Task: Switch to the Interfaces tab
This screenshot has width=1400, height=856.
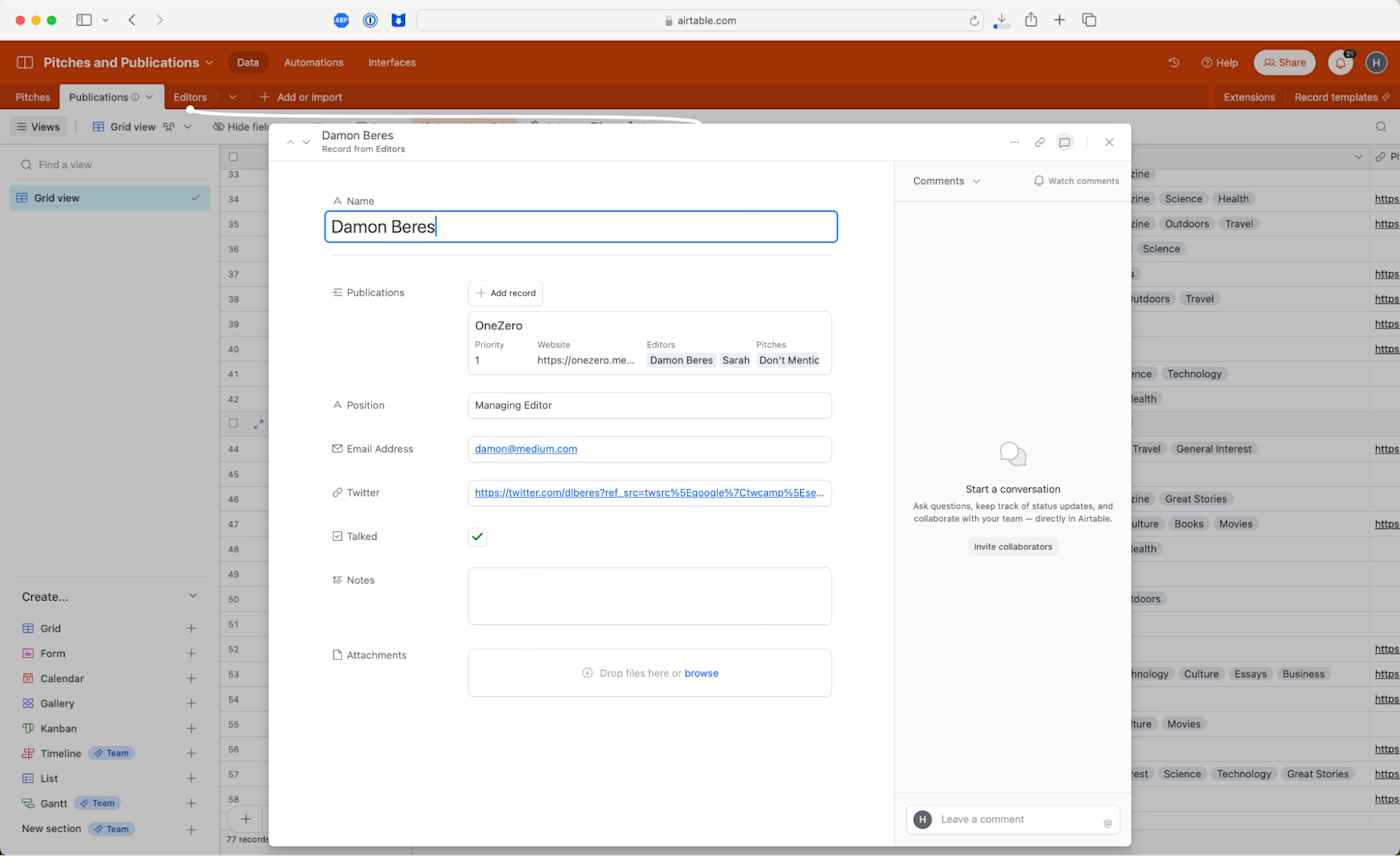Action: [x=392, y=62]
